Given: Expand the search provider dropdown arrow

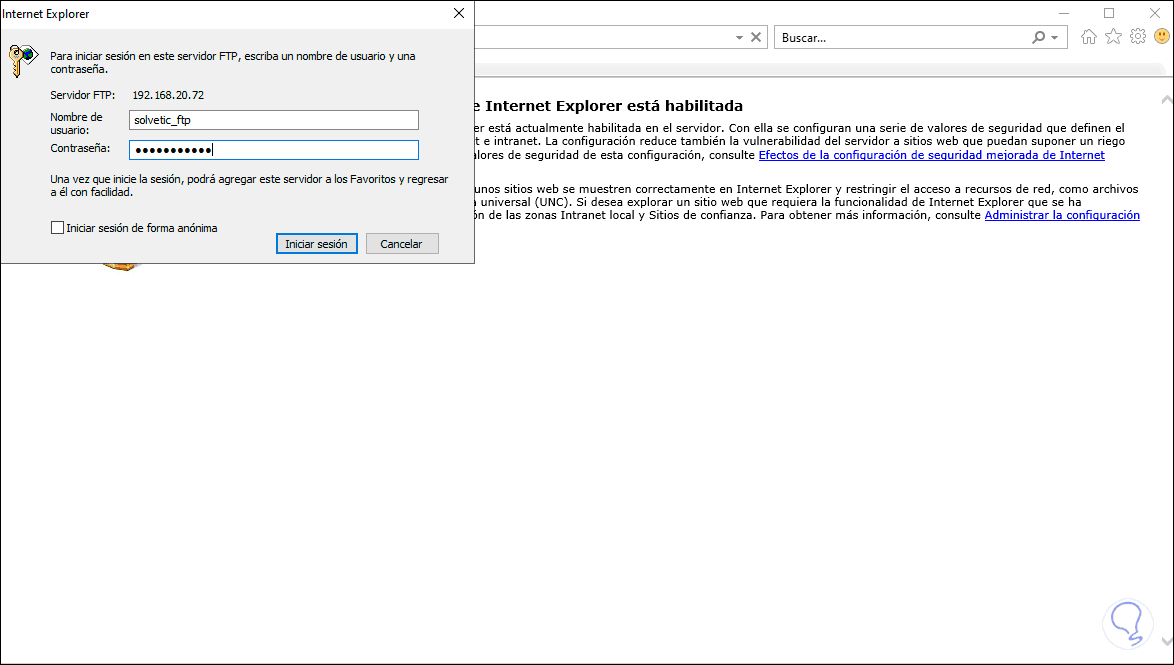Looking at the screenshot, I should [1055, 38].
